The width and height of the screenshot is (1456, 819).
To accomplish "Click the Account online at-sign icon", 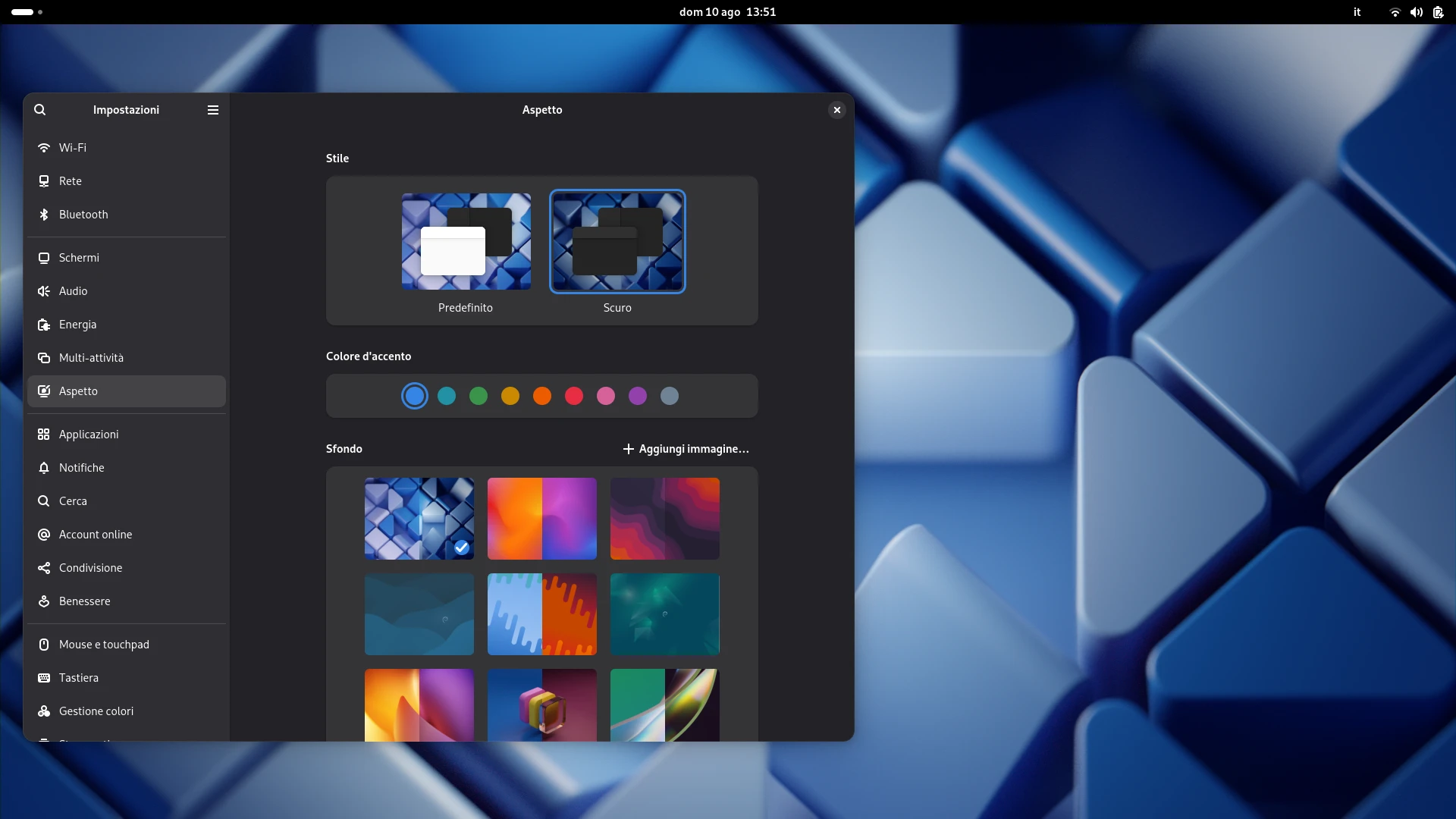I will pos(44,535).
